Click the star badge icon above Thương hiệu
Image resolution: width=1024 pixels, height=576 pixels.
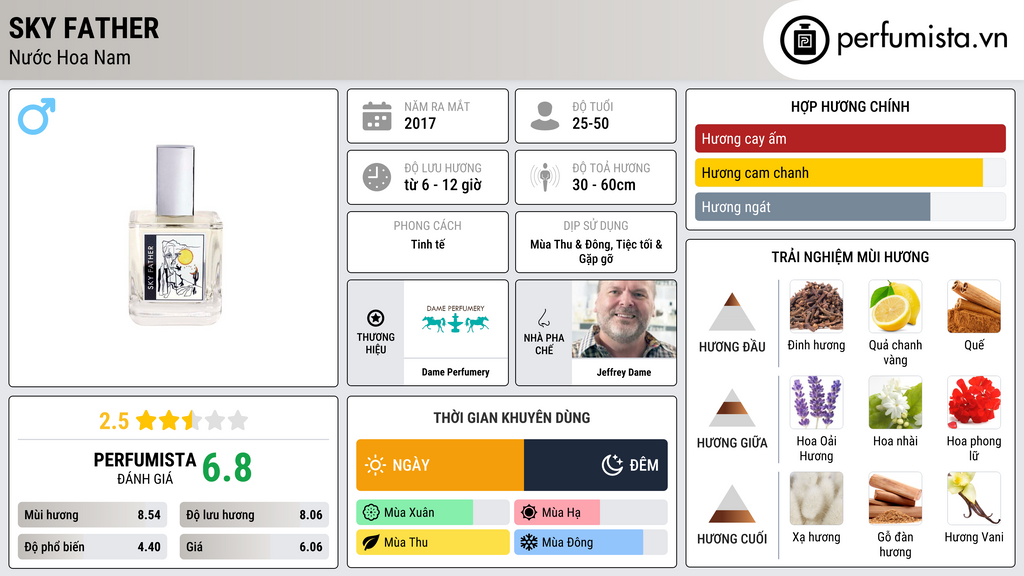(376, 318)
